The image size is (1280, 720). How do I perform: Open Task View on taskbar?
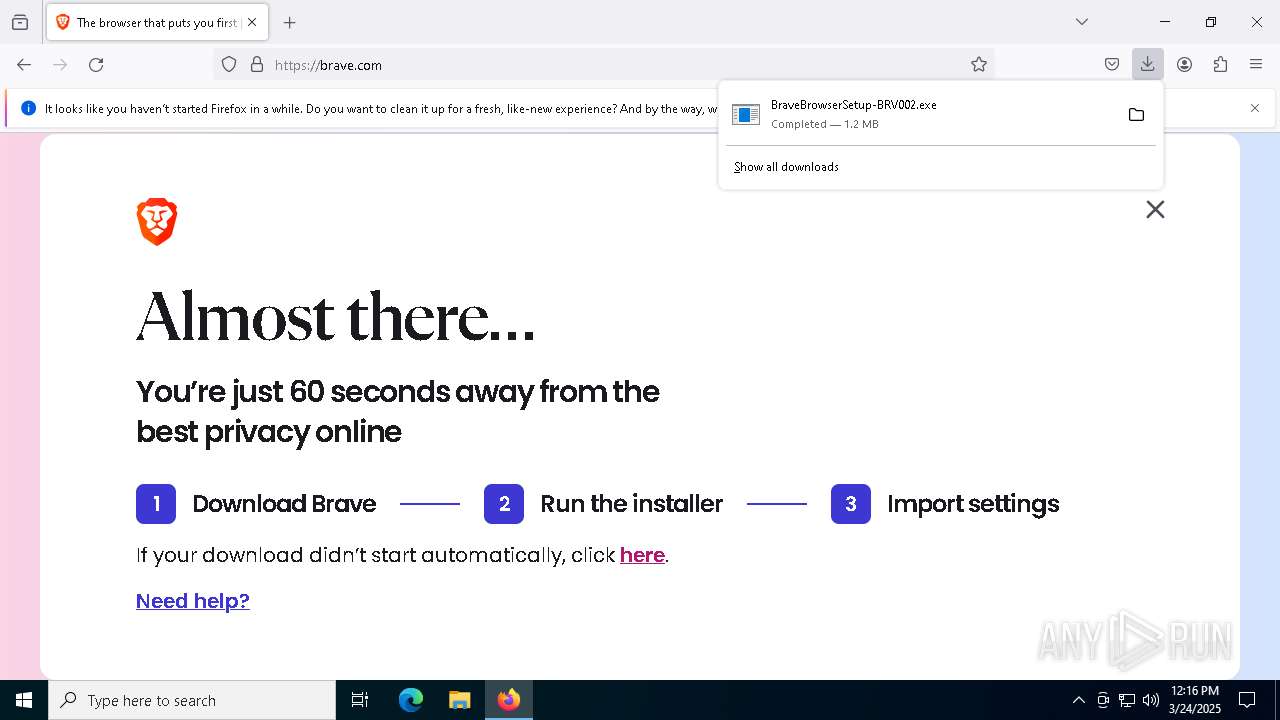pos(360,700)
